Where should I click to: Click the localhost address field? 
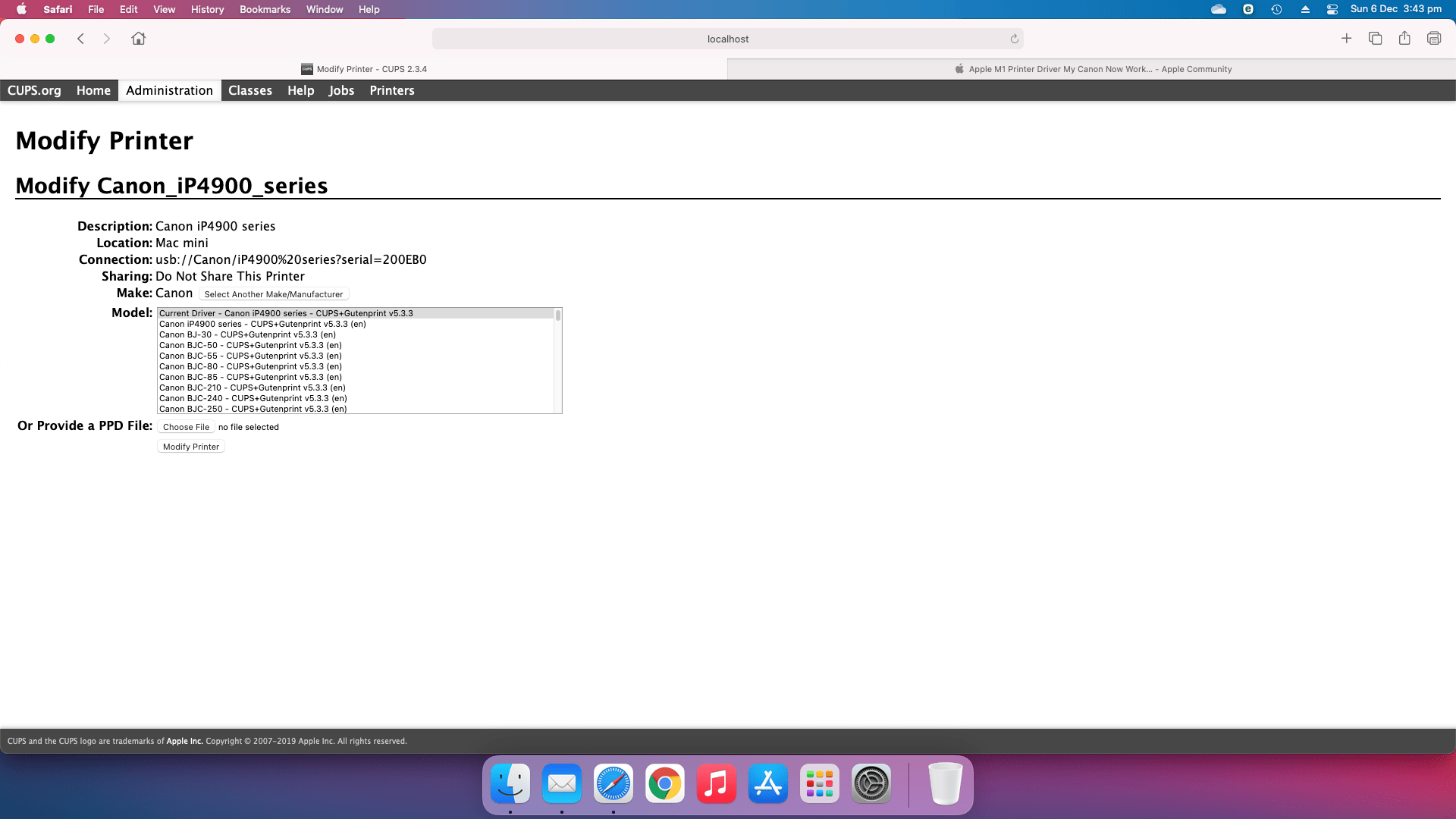(727, 39)
